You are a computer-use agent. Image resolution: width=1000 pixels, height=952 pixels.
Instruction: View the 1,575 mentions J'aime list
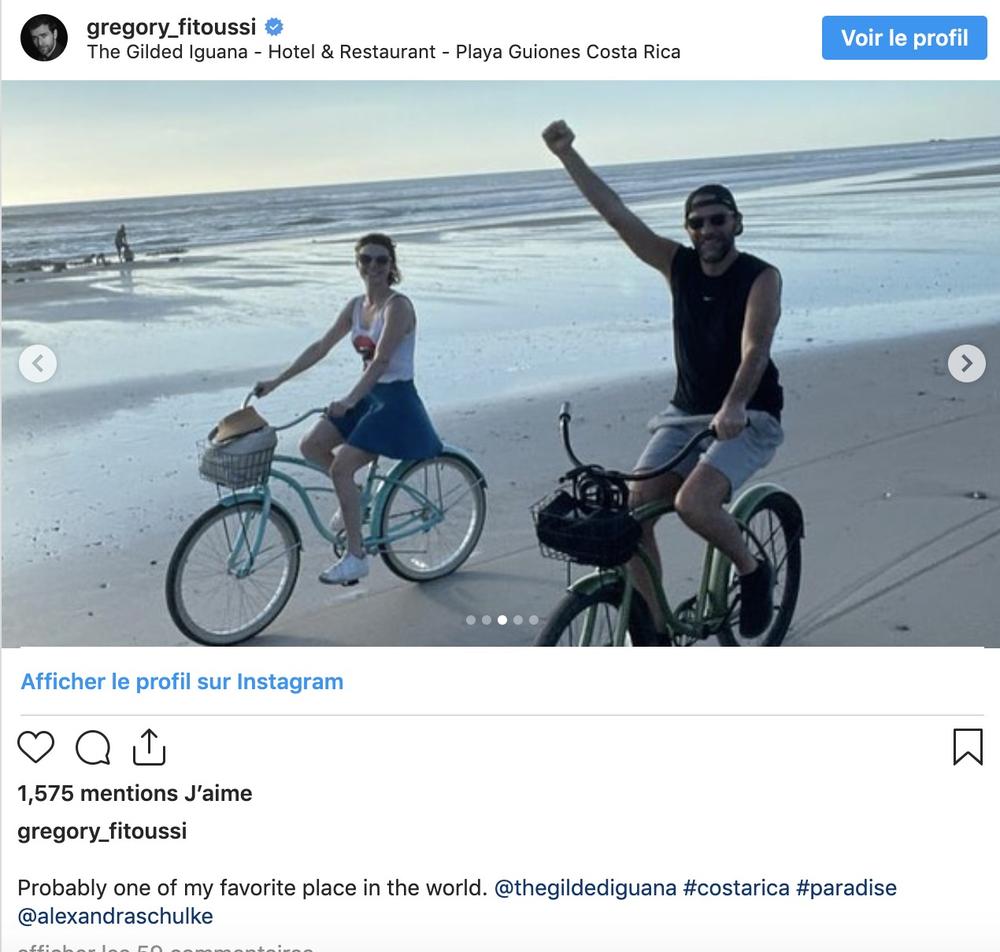(135, 793)
